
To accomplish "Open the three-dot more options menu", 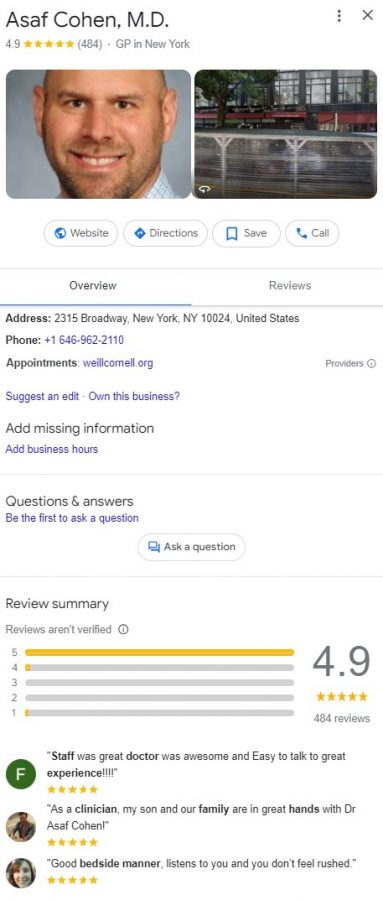I will [x=339, y=16].
